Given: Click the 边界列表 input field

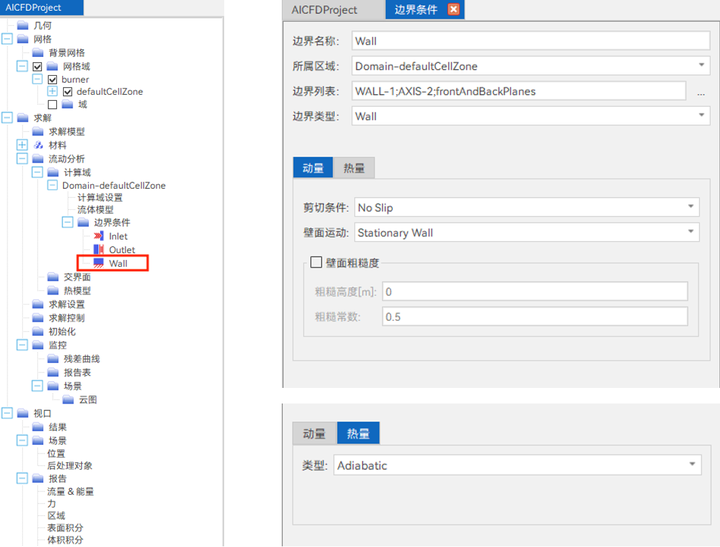Looking at the screenshot, I should point(519,91).
